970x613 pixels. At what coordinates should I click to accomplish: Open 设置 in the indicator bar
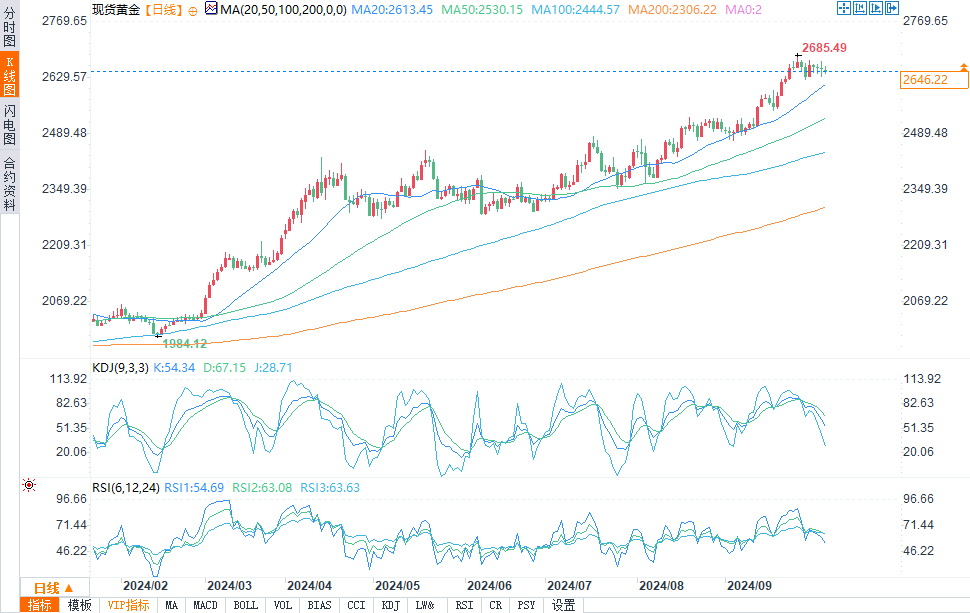click(564, 605)
